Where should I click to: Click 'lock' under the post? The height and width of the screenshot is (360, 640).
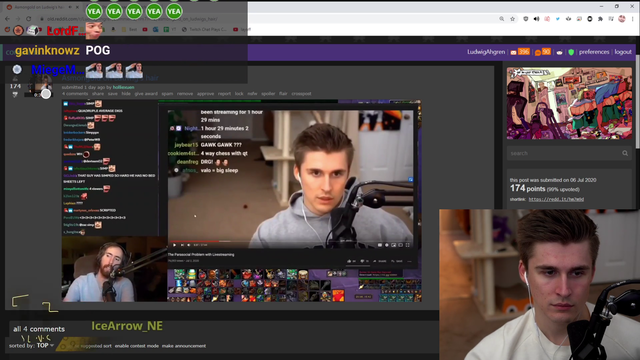[239, 94]
